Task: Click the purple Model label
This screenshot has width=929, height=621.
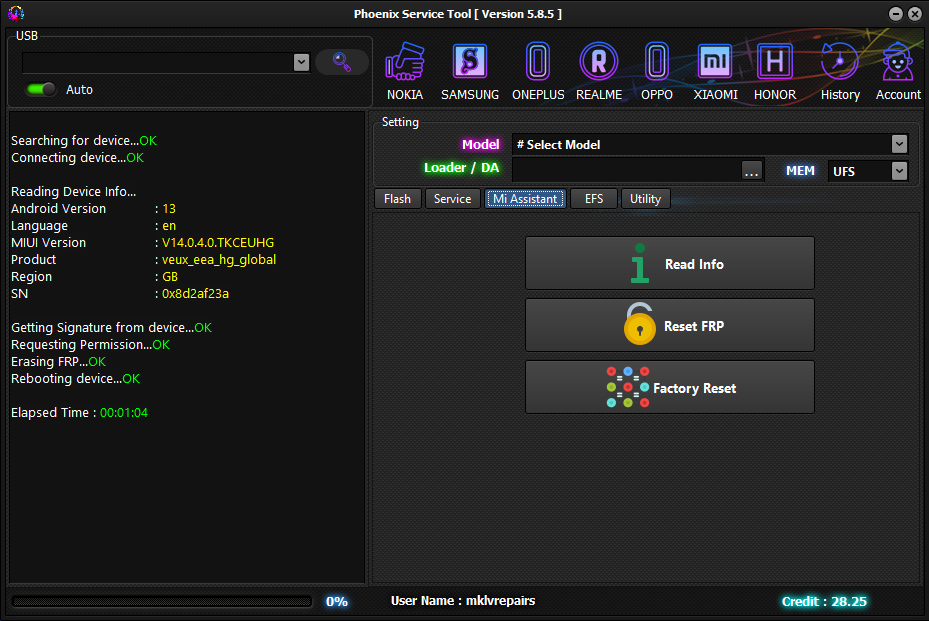Action: pos(480,145)
